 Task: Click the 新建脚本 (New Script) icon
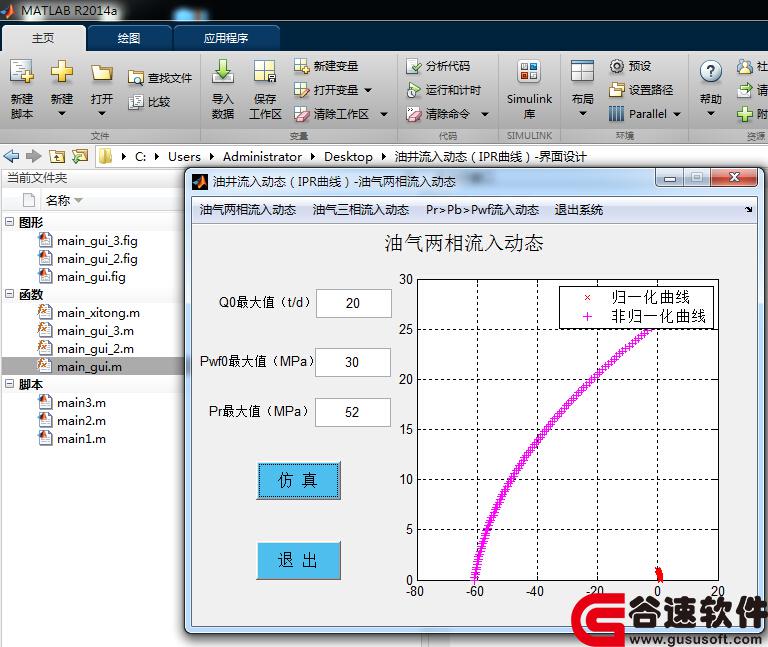[x=22, y=72]
